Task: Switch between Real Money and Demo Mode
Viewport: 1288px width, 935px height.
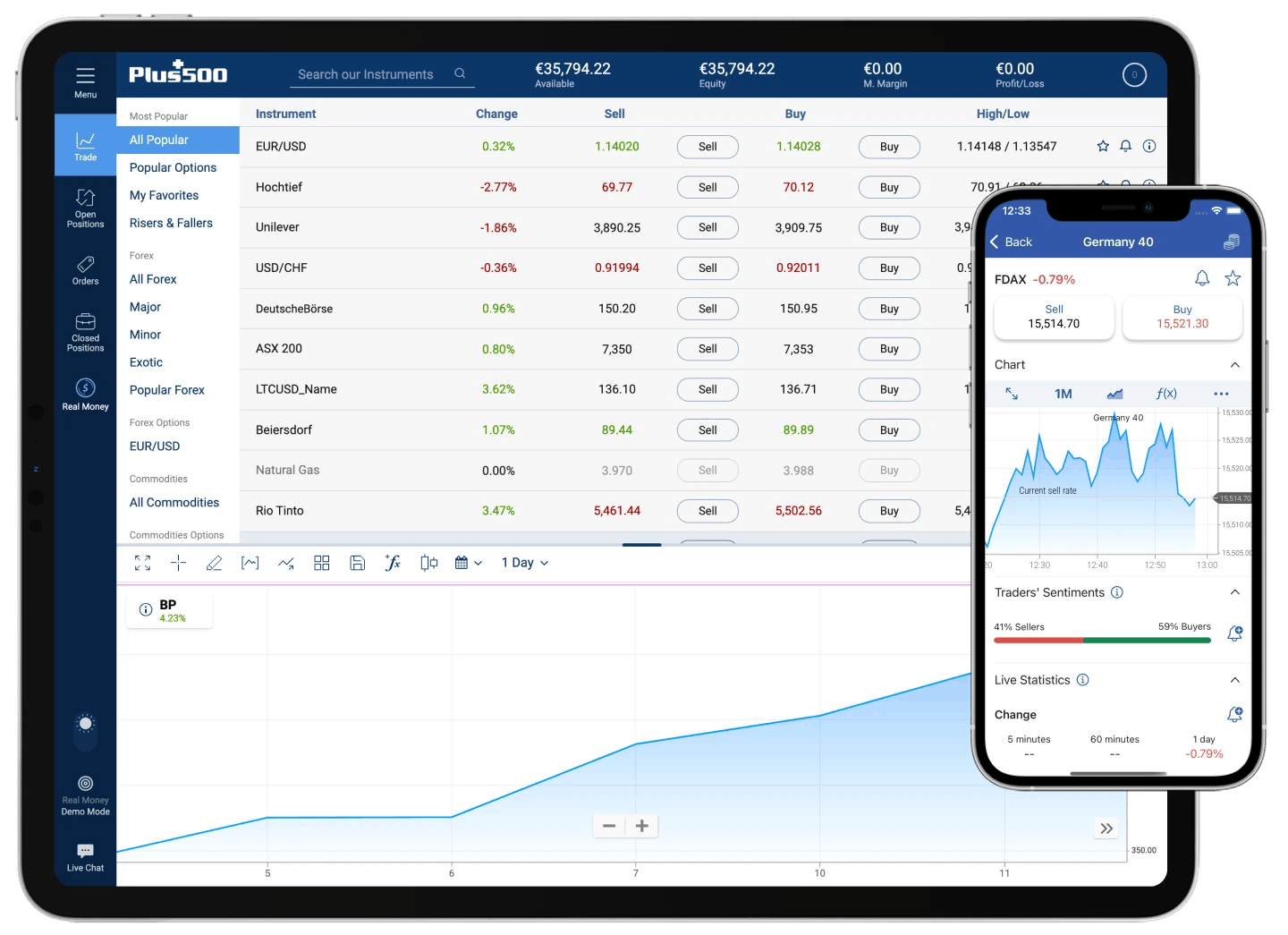Action: [85, 795]
